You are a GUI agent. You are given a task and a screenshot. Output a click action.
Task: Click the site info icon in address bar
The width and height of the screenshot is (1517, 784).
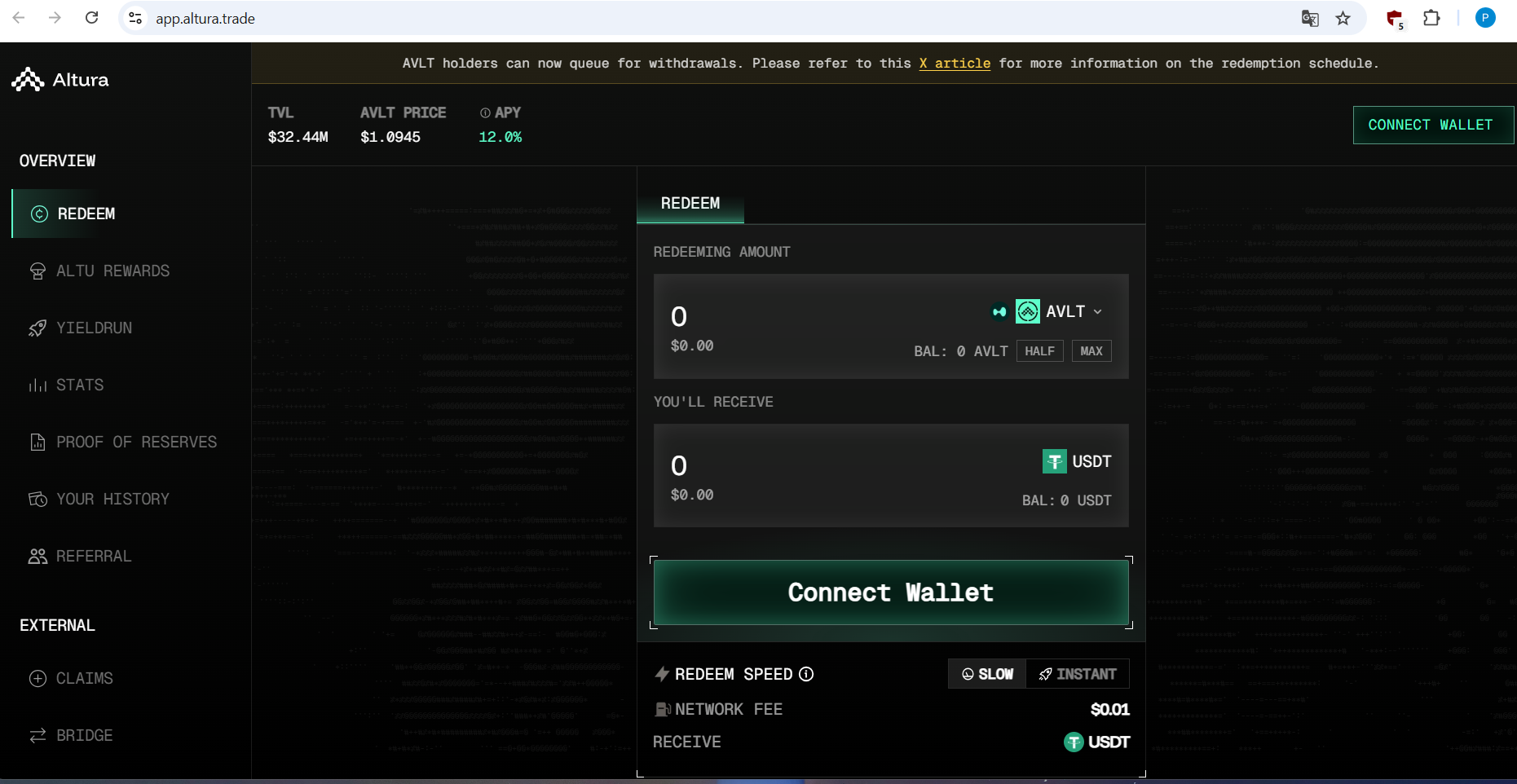(136, 18)
